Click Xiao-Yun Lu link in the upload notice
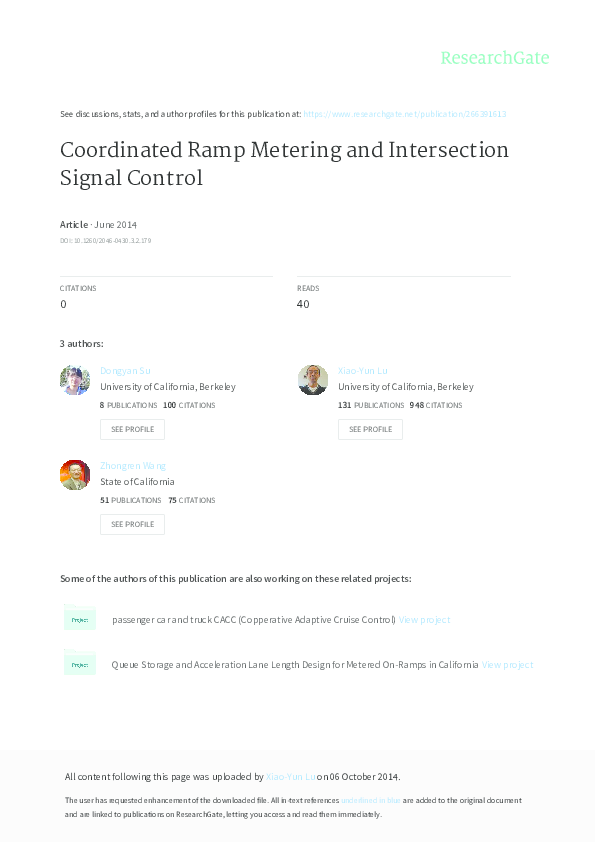 290,776
